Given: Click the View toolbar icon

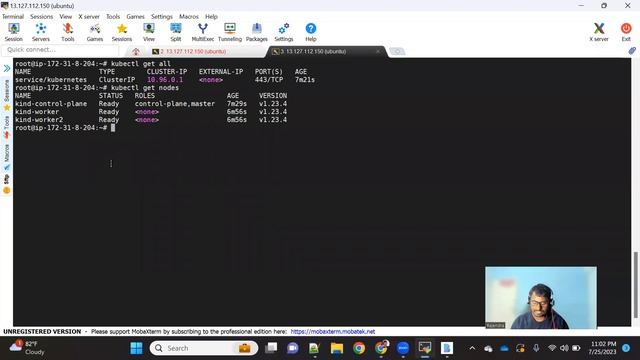Looking at the screenshot, I should (149, 32).
